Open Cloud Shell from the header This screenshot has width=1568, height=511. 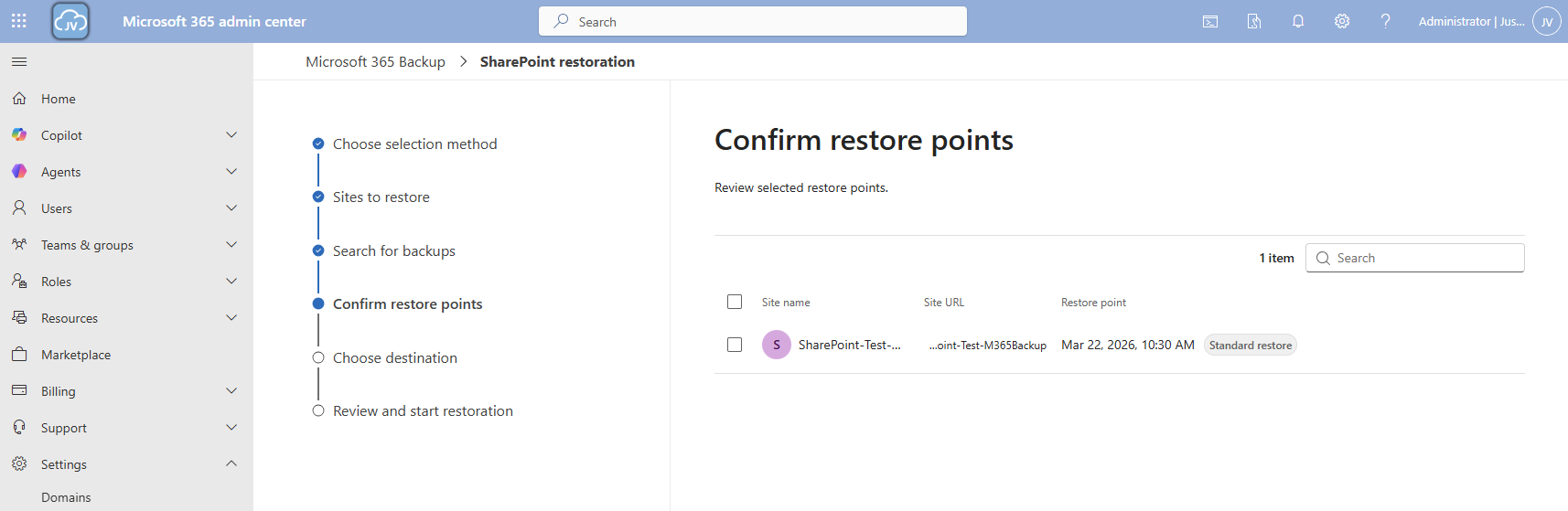1209,21
